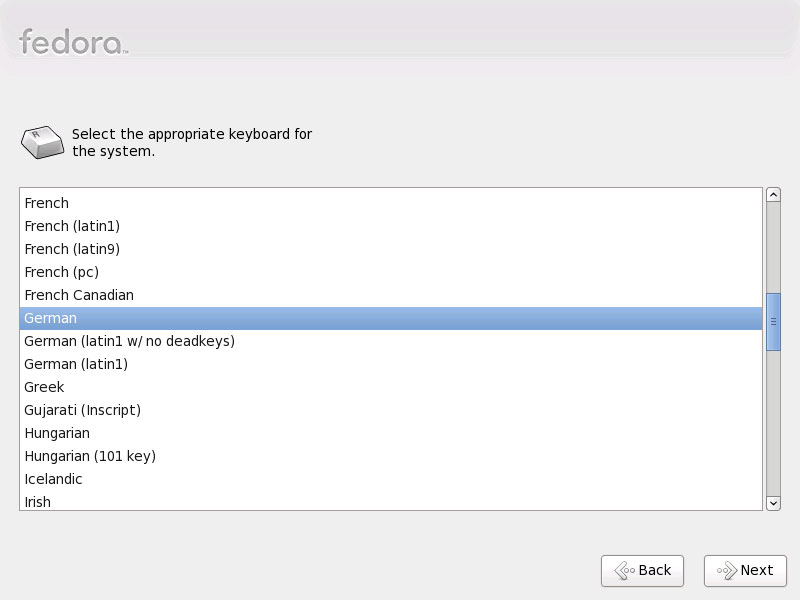Select French keyboard layout

391,203
